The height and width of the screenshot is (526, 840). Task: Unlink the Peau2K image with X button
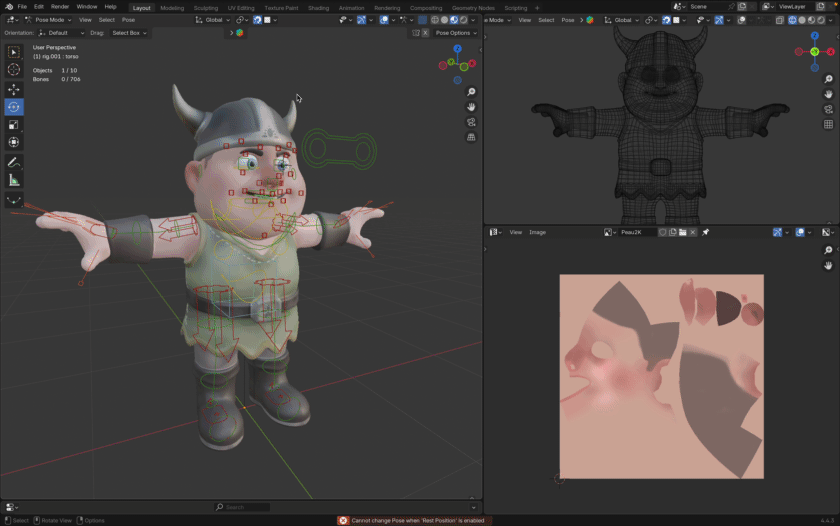pyautogui.click(x=693, y=232)
